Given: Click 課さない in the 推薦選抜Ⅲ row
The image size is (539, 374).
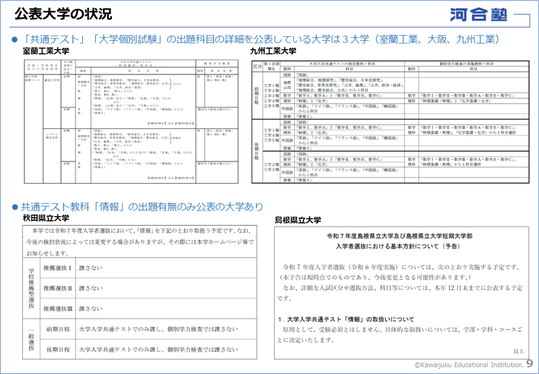Looking at the screenshot, I should 91,308.
